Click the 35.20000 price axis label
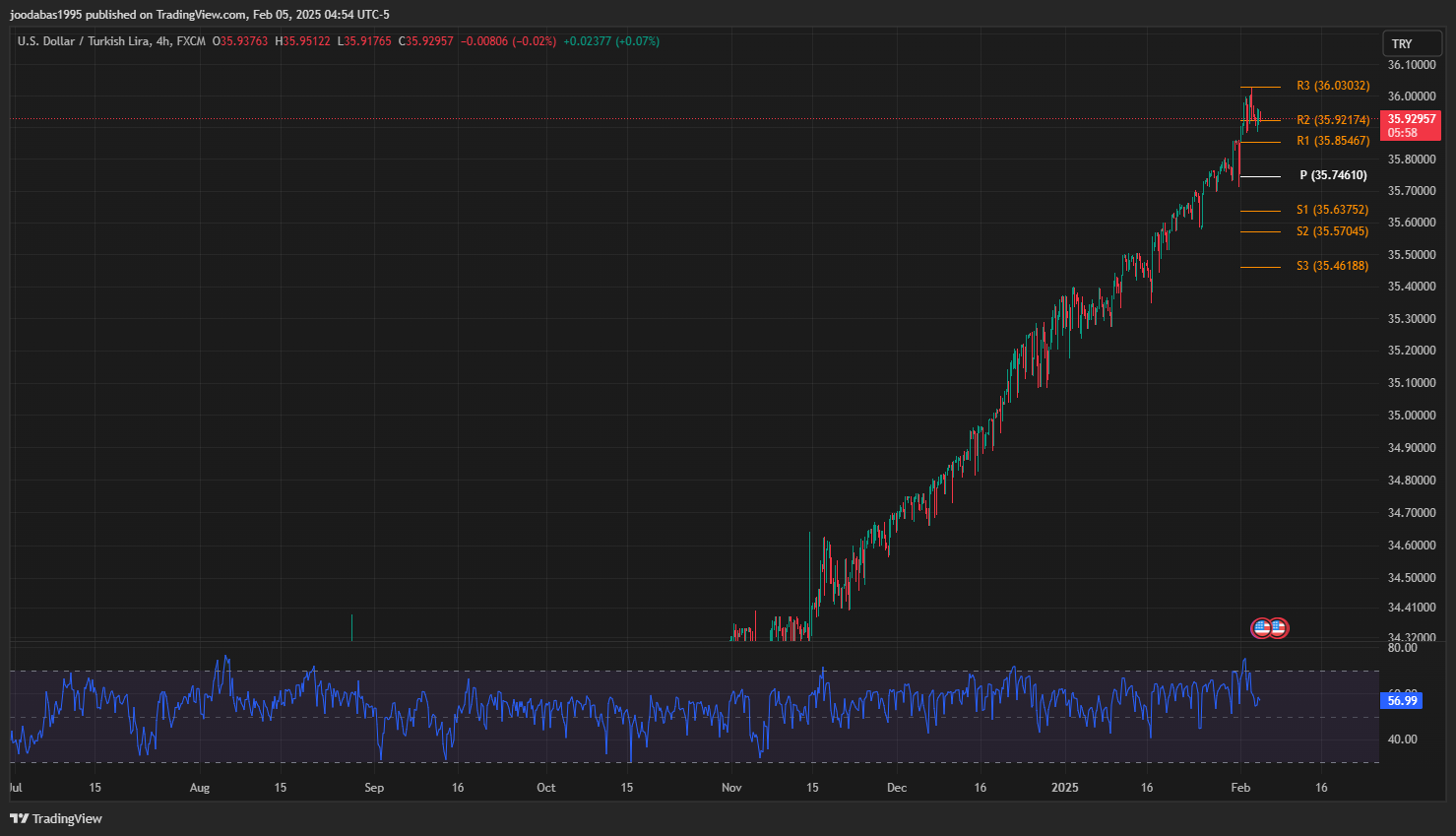Image resolution: width=1456 pixels, height=836 pixels. tap(1412, 351)
